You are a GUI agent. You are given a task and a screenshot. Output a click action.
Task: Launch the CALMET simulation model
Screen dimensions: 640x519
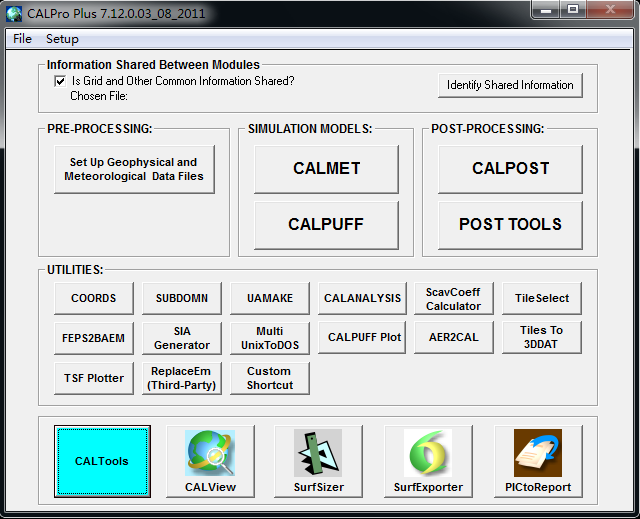point(326,169)
